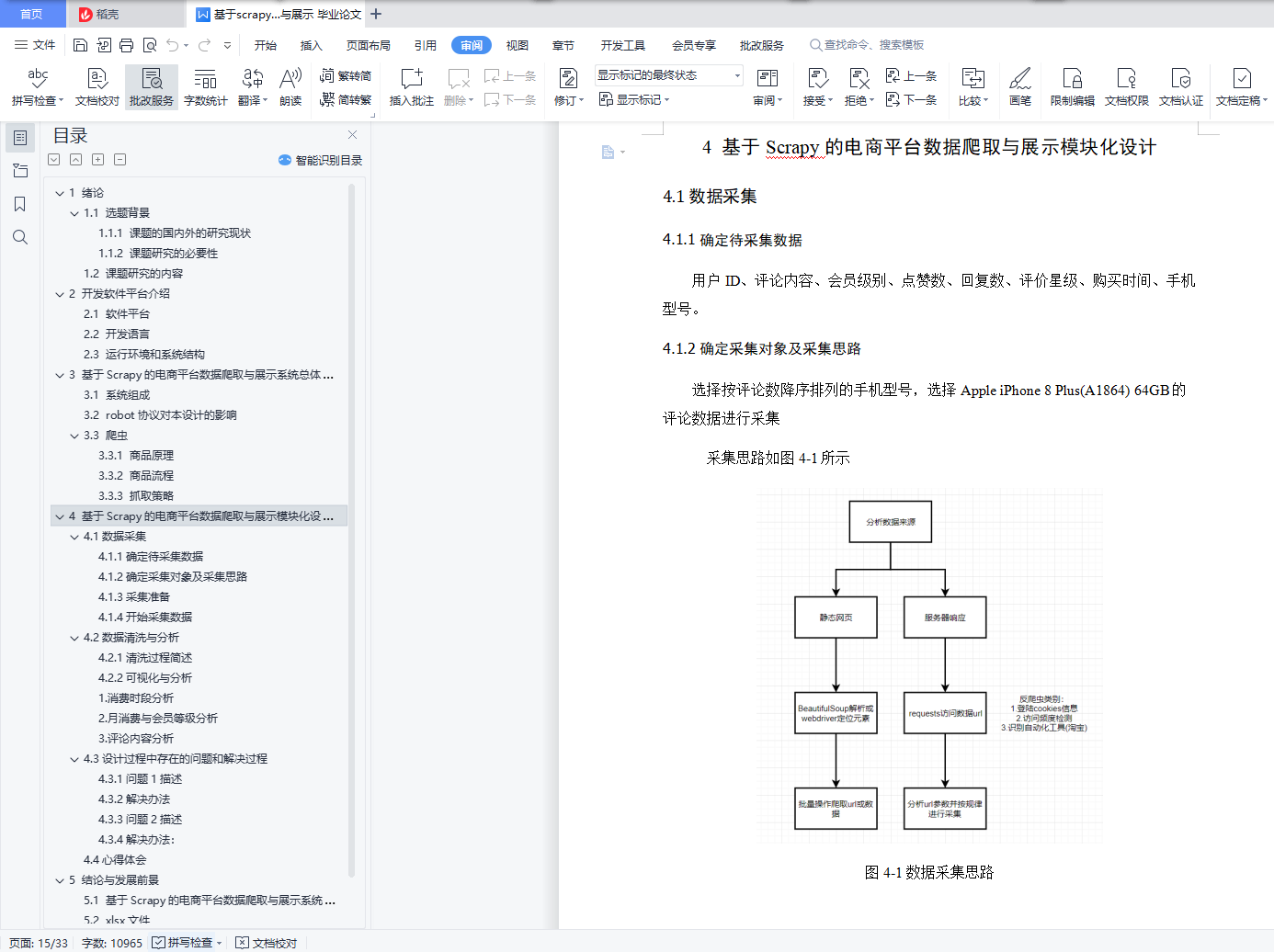Switch to the 页面布局 ribbon tab

point(369,45)
